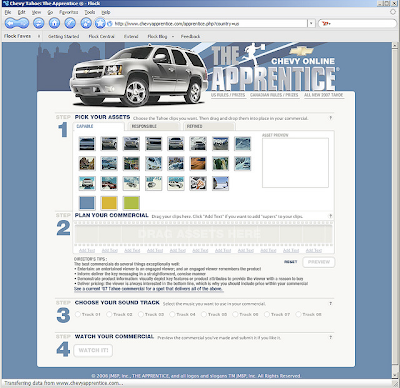The width and height of the screenshot is (400, 388).
Task: Click the help question mark for Step 1
Action: pos(330,118)
